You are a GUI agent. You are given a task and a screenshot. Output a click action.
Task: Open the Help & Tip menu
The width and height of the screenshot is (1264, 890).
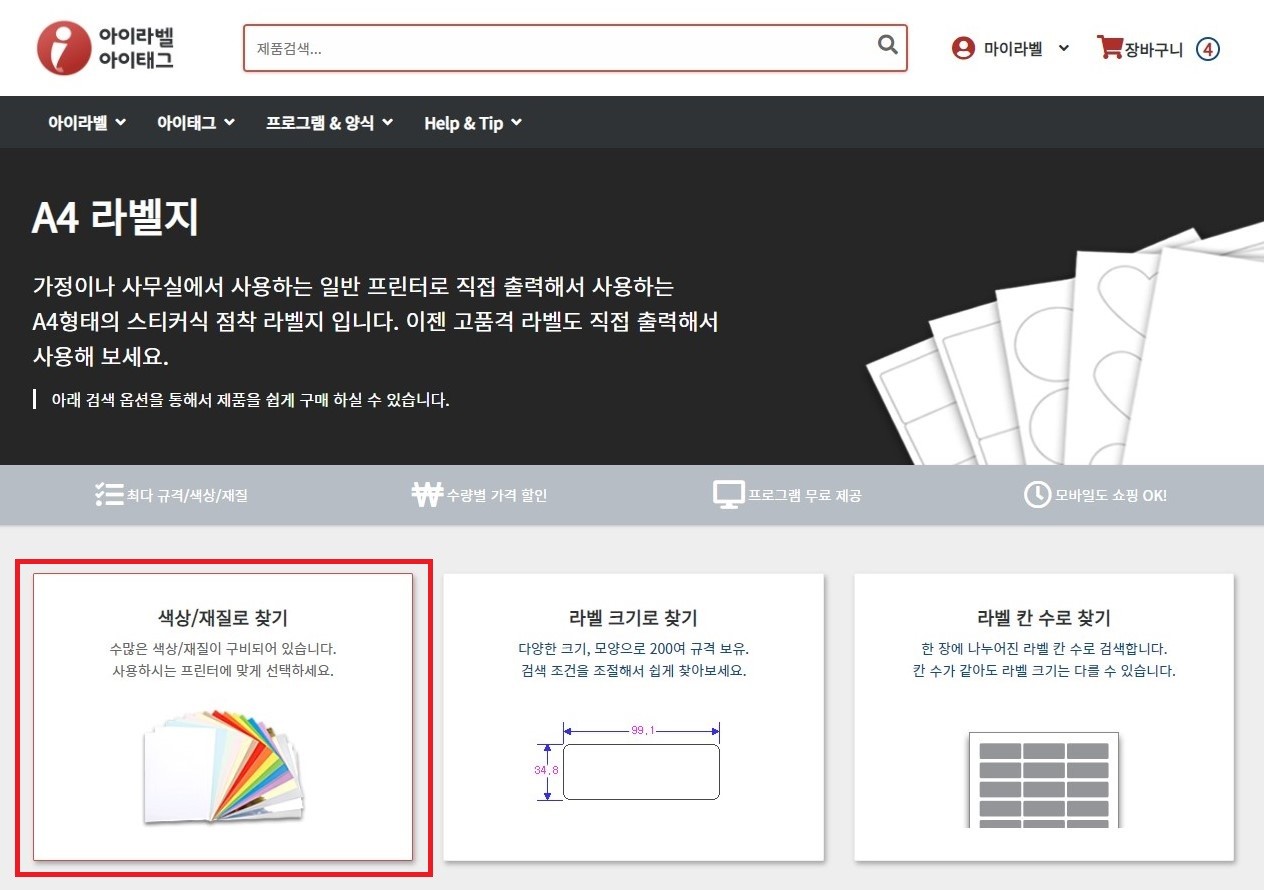(473, 123)
